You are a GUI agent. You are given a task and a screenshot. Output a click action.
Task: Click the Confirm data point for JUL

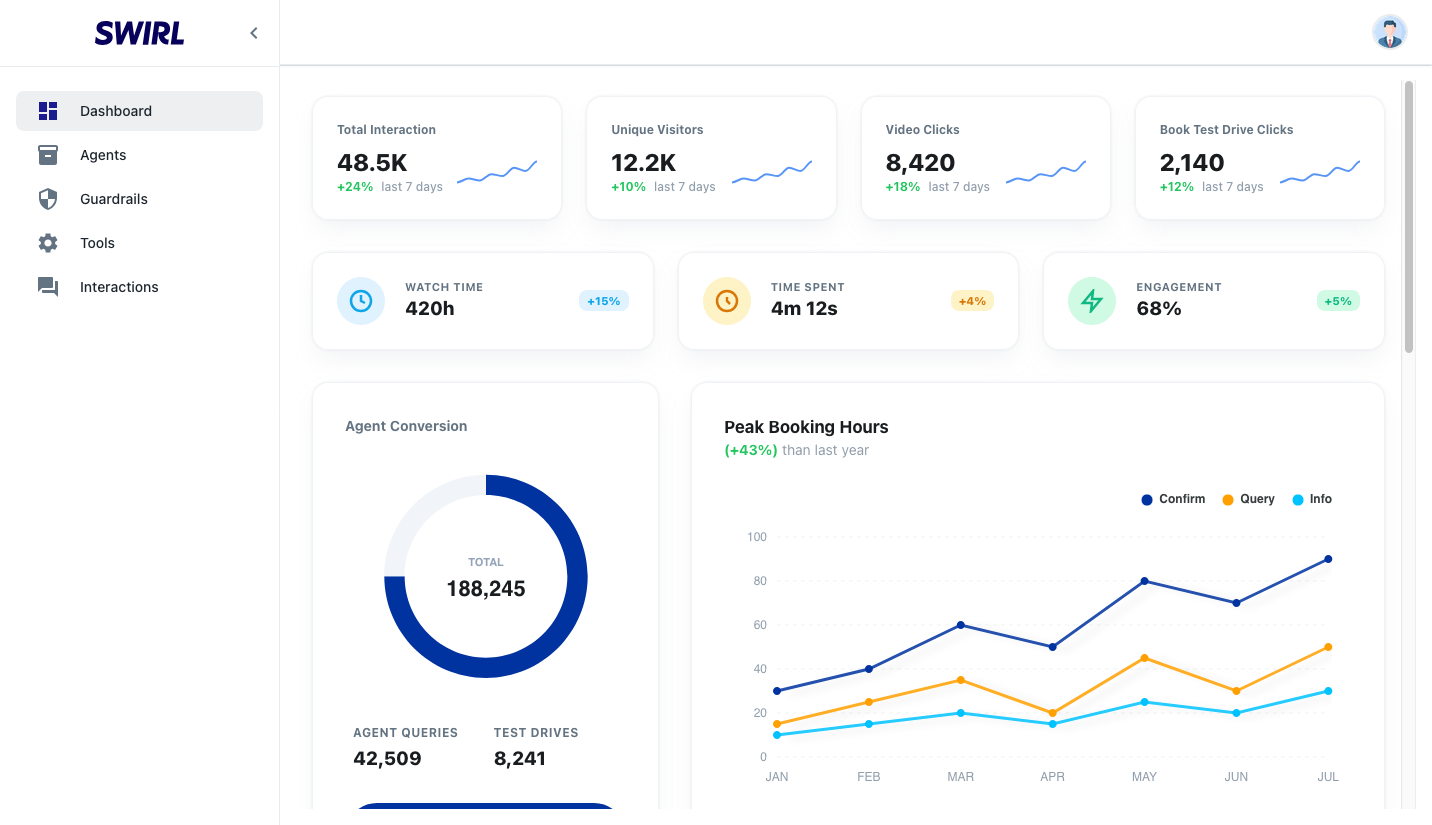pyautogui.click(x=1328, y=559)
